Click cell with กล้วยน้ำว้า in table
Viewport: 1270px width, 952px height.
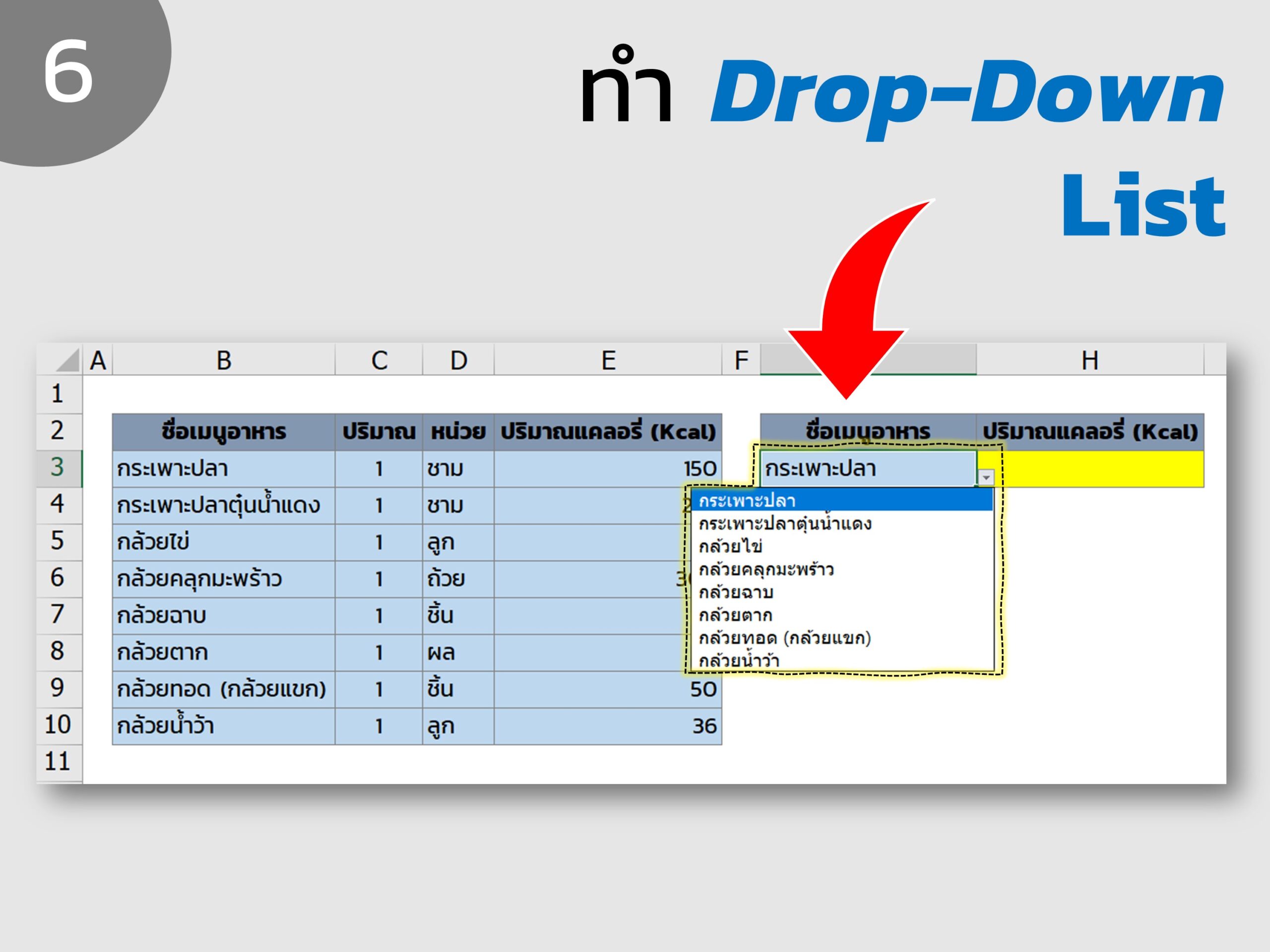(x=224, y=726)
